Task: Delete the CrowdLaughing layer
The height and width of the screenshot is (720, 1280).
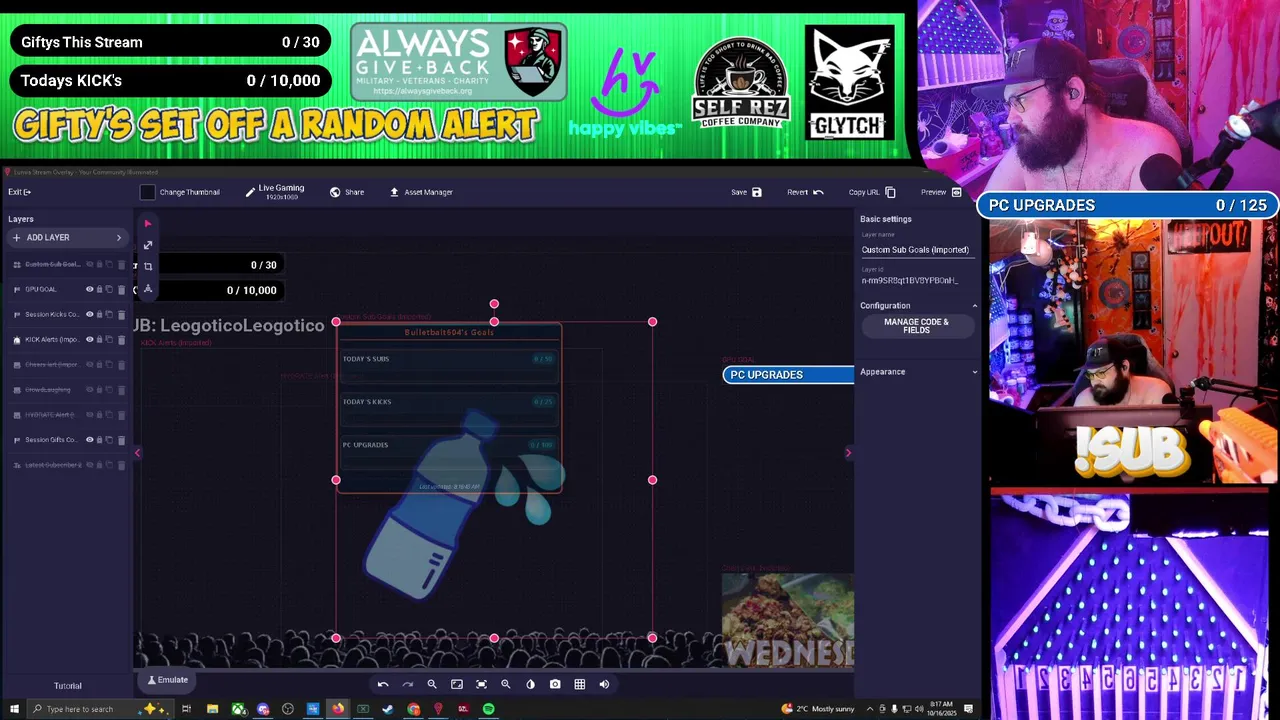Action: (x=122, y=390)
